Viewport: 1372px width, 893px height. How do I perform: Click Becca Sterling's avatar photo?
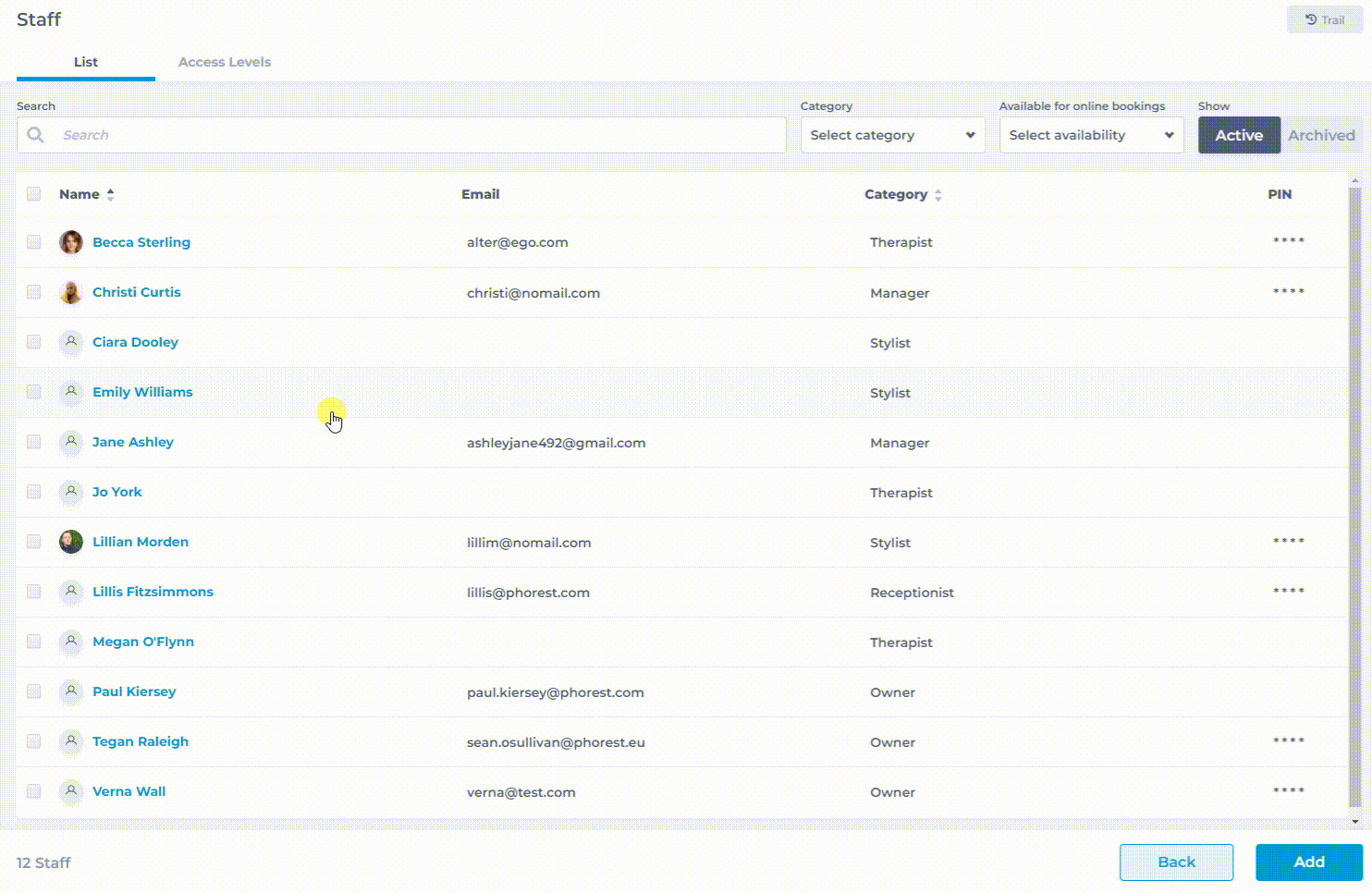(x=71, y=242)
